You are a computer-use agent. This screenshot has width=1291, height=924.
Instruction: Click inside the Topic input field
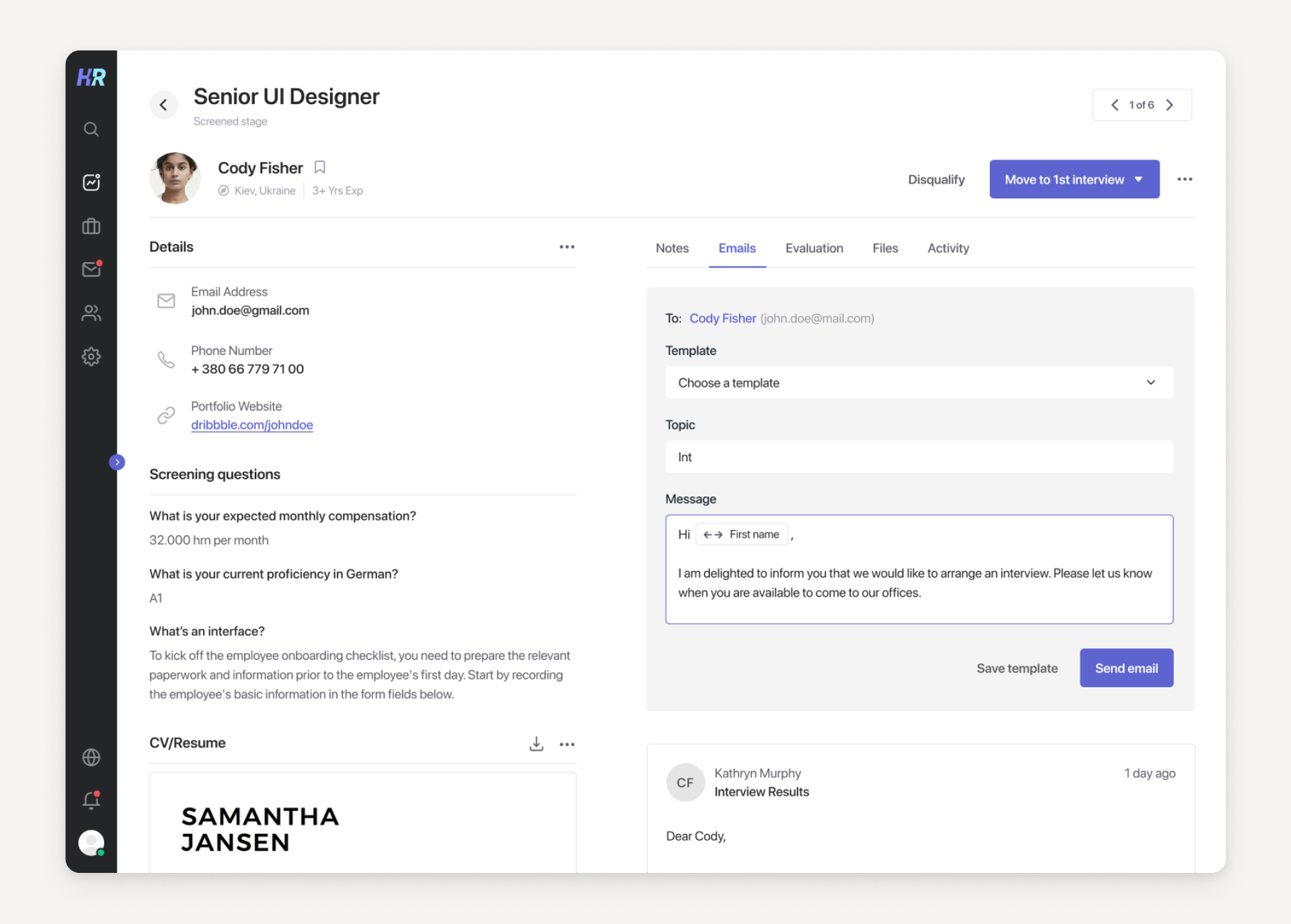(918, 457)
